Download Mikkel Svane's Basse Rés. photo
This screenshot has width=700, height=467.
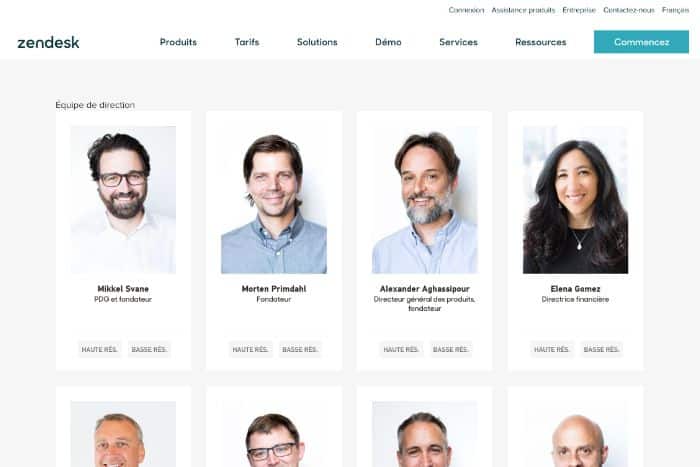point(149,349)
